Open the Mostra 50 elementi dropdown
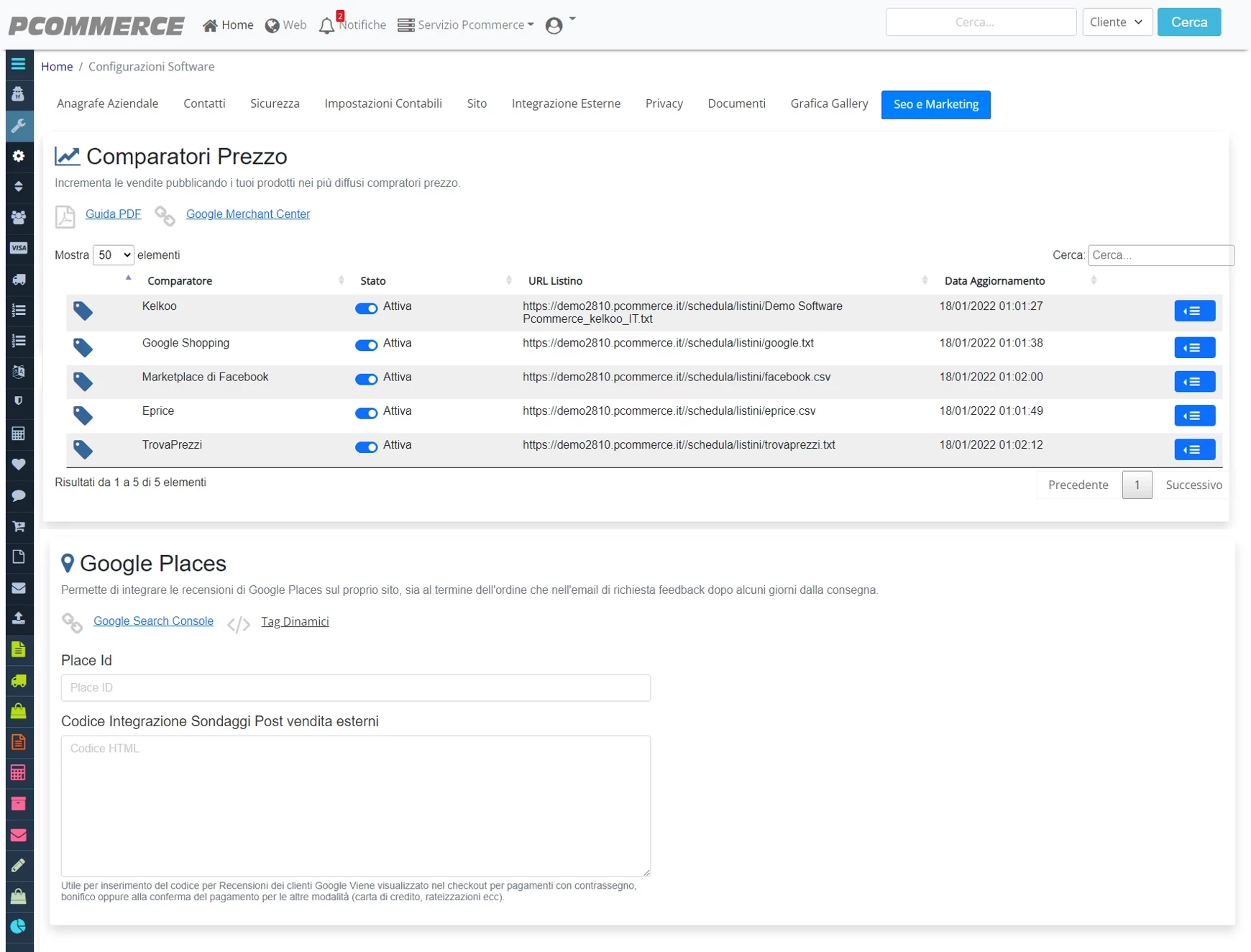The height and width of the screenshot is (952, 1251). tap(113, 255)
